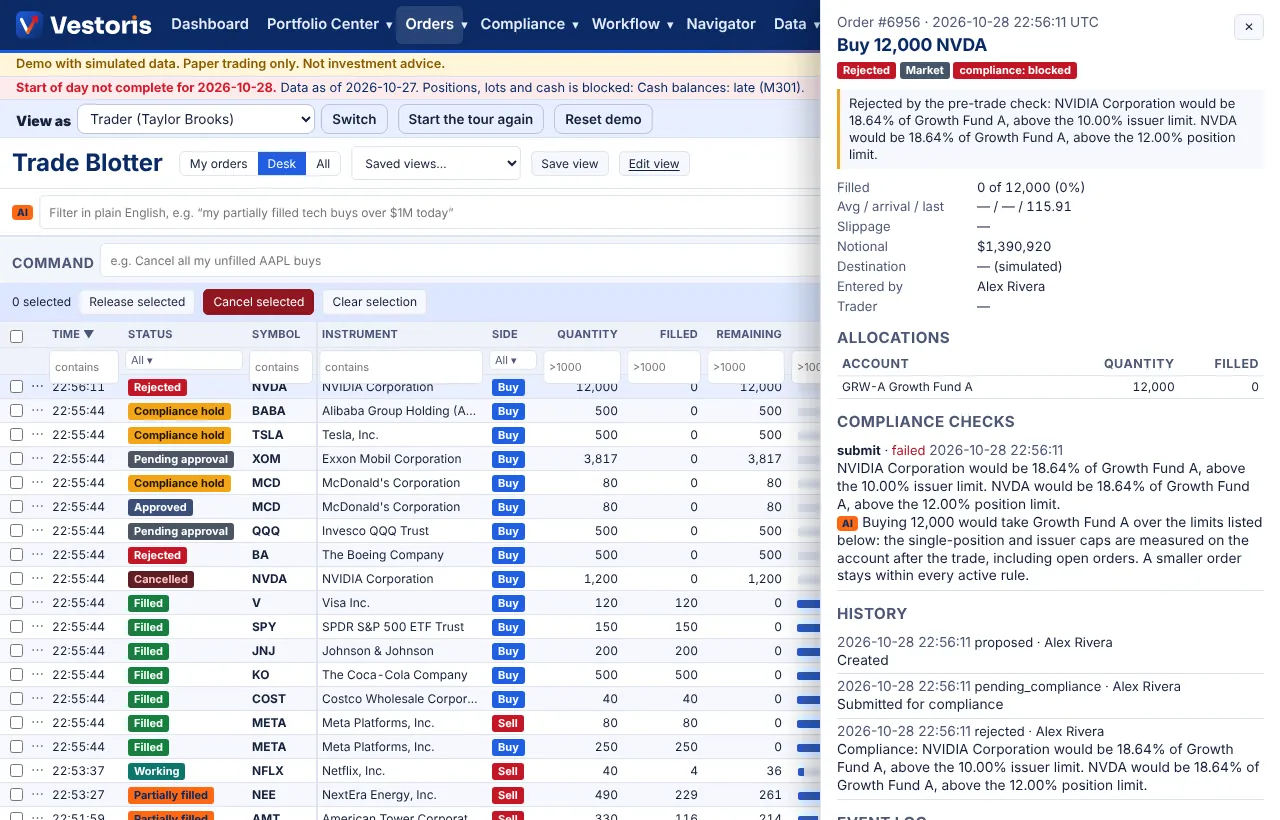Open the Side column filter dropdown
The image size is (1280, 820).
pyautogui.click(x=514, y=360)
